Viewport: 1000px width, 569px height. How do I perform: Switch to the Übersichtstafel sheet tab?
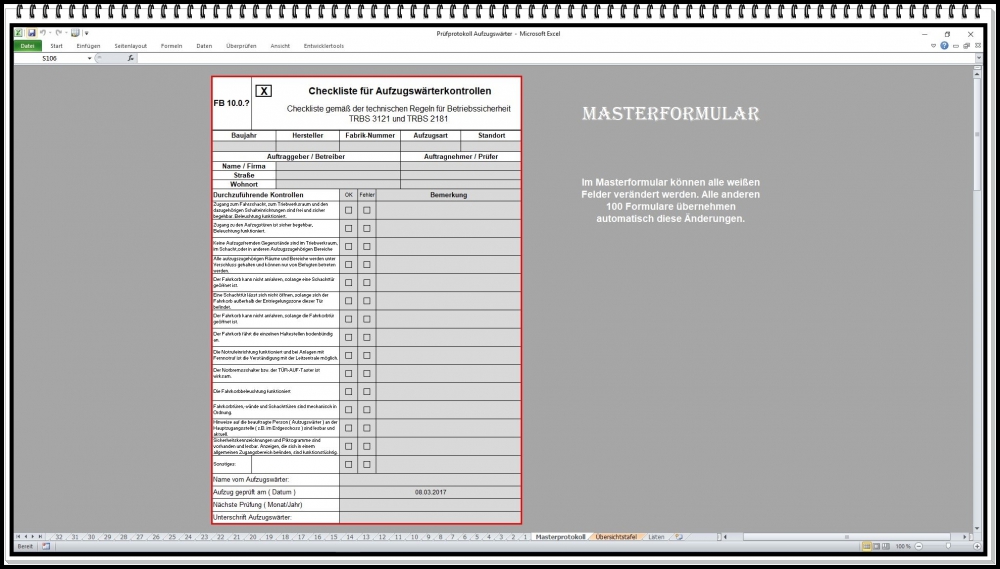click(x=615, y=537)
